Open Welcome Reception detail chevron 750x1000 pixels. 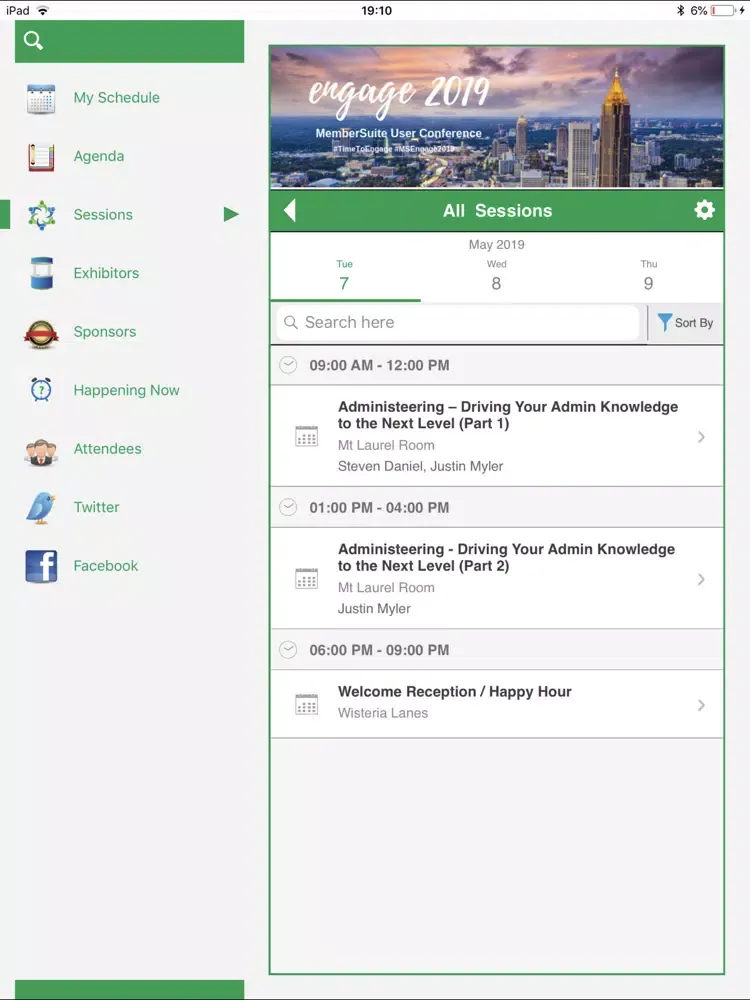click(x=701, y=705)
